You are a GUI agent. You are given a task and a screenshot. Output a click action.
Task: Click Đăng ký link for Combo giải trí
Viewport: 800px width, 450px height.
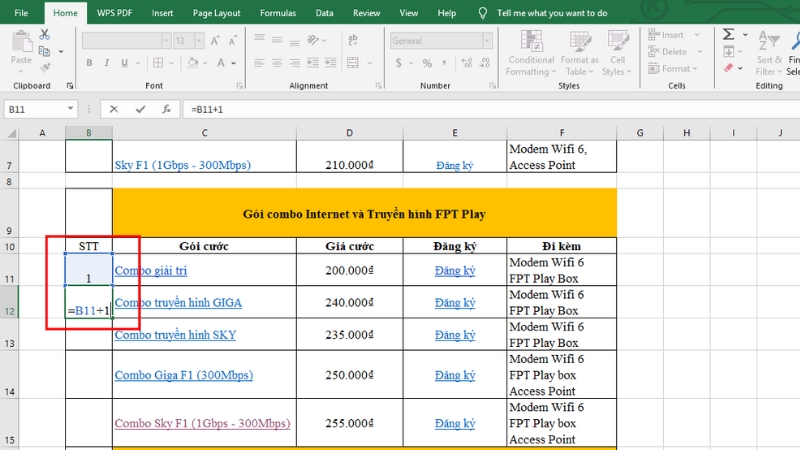454,270
